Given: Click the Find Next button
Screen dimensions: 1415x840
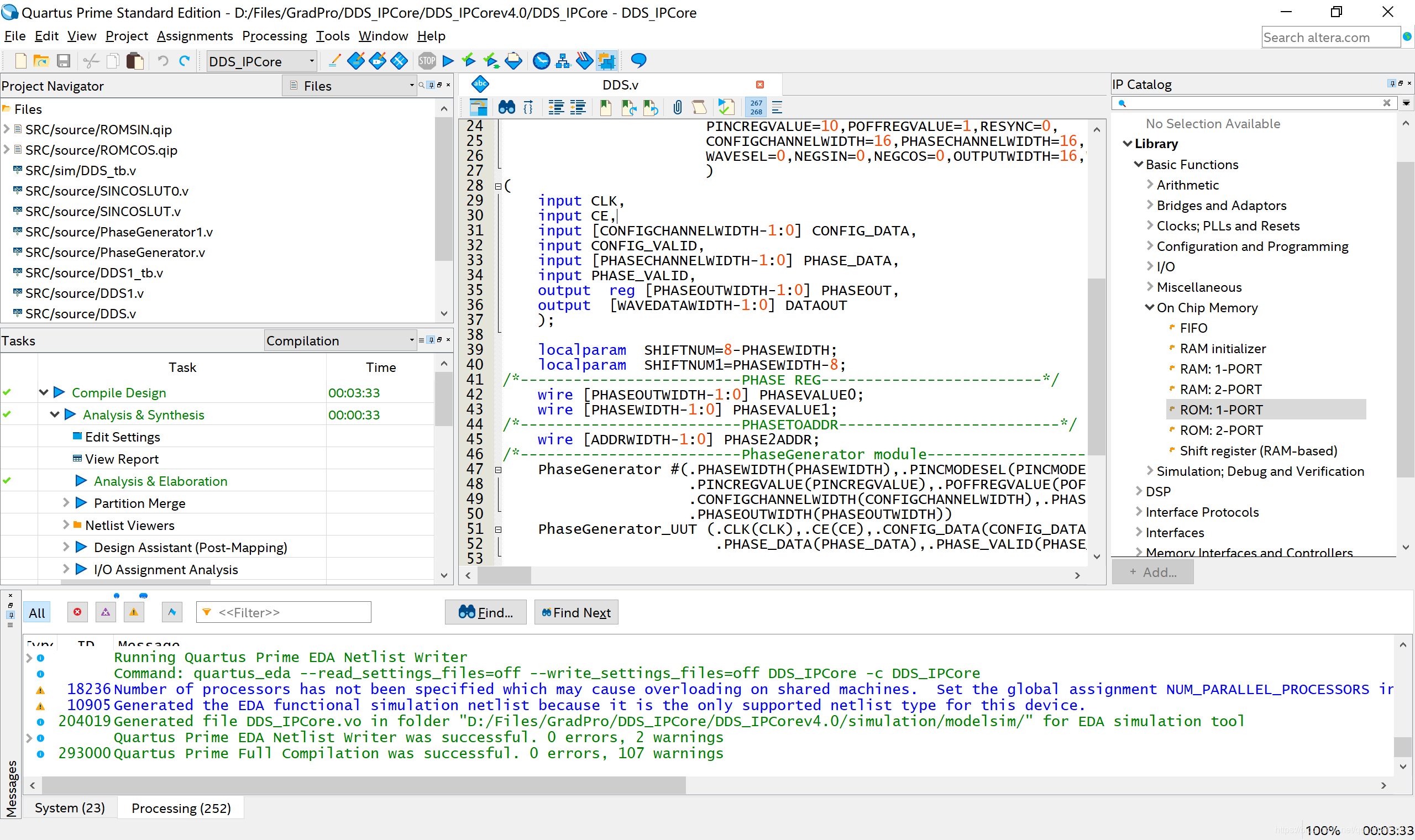Looking at the screenshot, I should (576, 612).
